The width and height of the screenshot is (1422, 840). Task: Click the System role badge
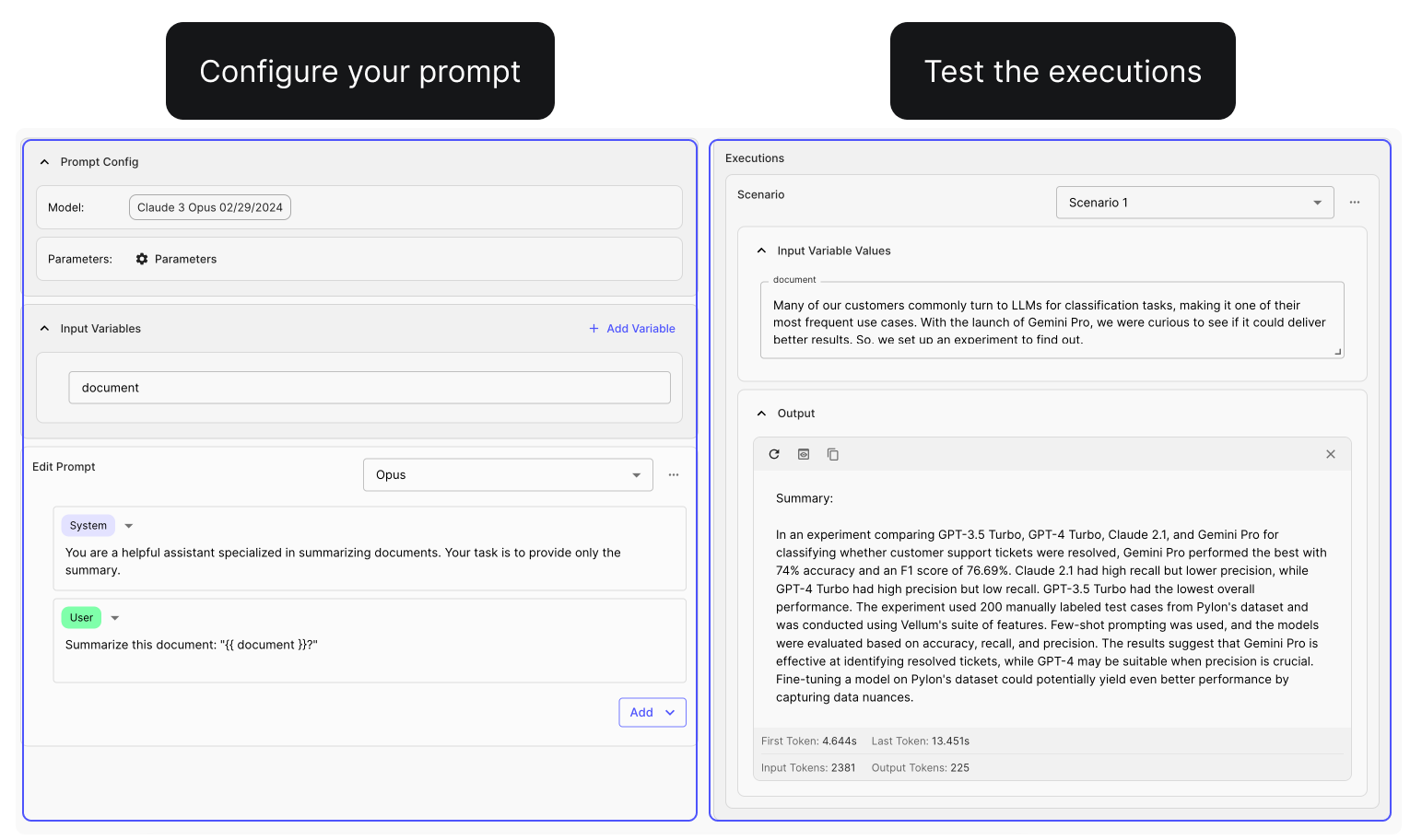tap(88, 526)
